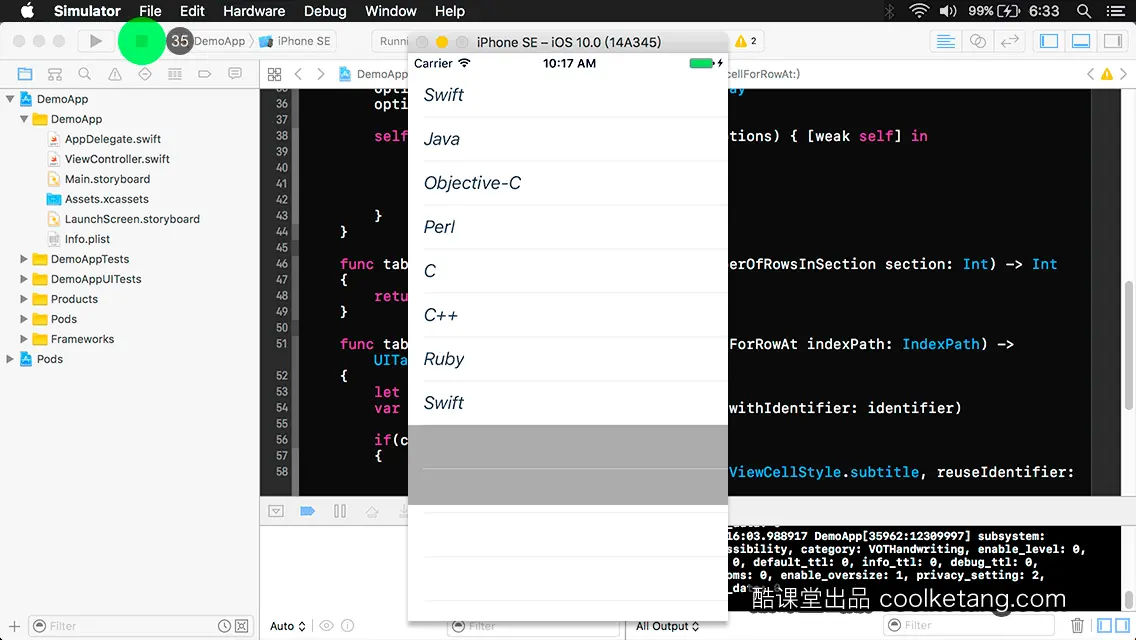Open the Hardware menu

point(254,11)
